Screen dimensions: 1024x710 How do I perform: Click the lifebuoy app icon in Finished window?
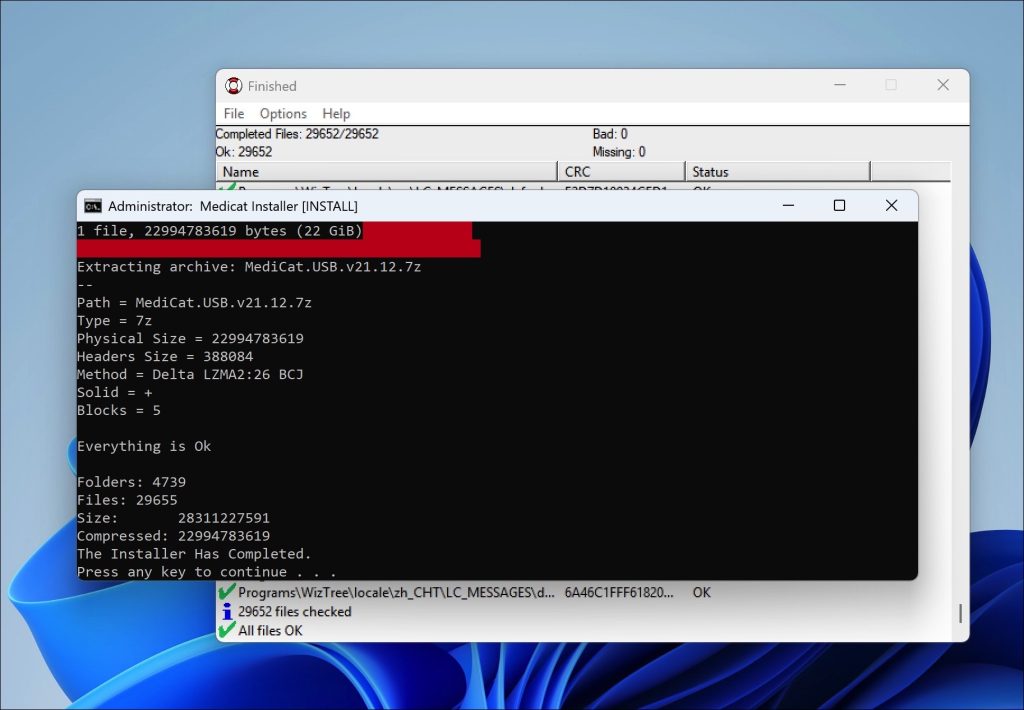(x=234, y=86)
